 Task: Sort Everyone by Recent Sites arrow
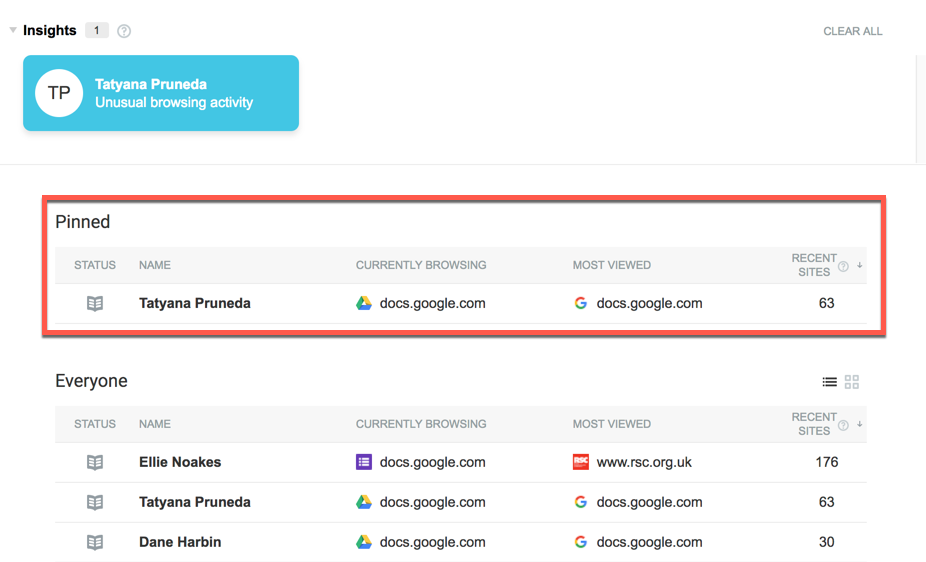pyautogui.click(x=860, y=425)
